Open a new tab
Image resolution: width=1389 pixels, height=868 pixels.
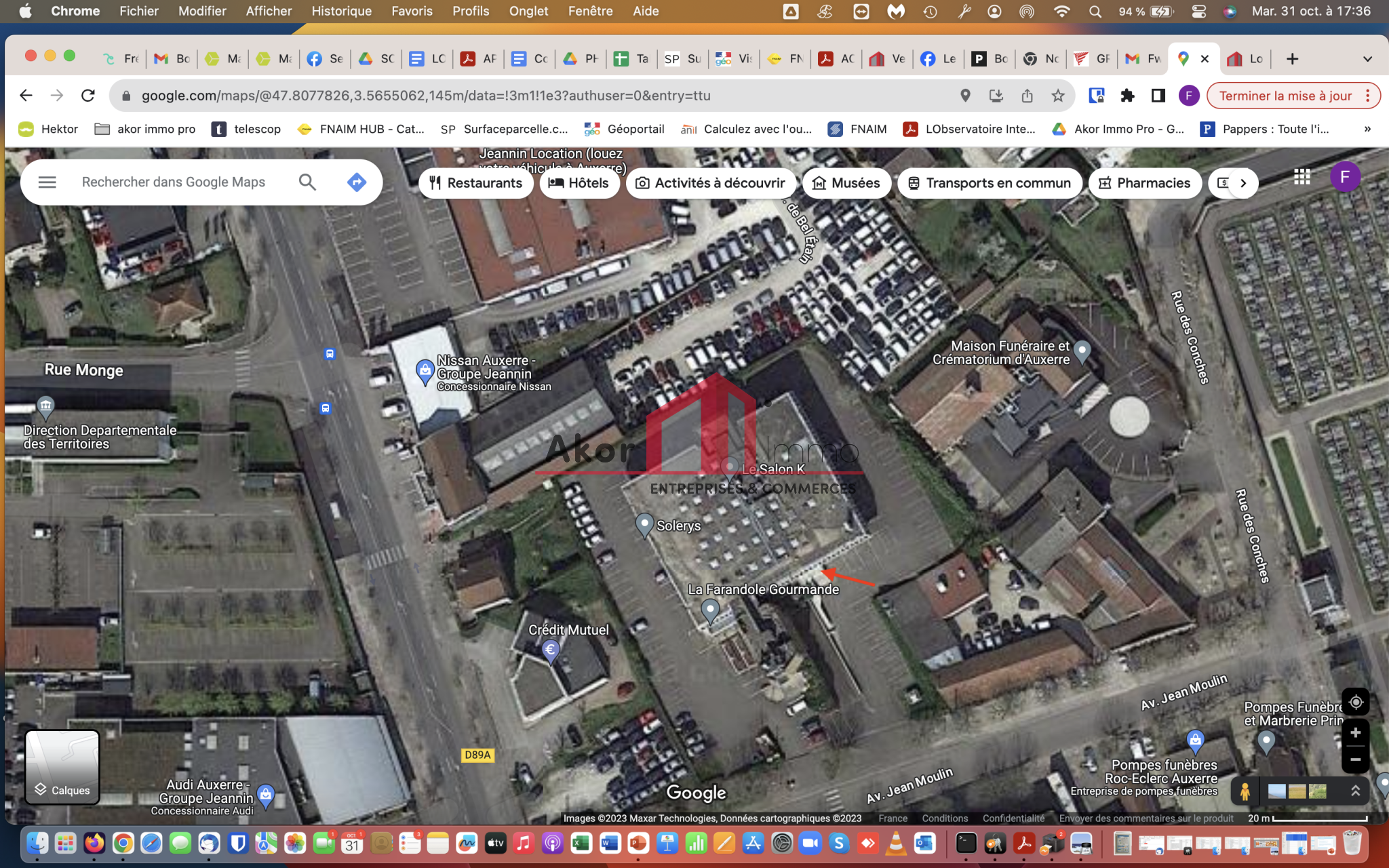1292,59
